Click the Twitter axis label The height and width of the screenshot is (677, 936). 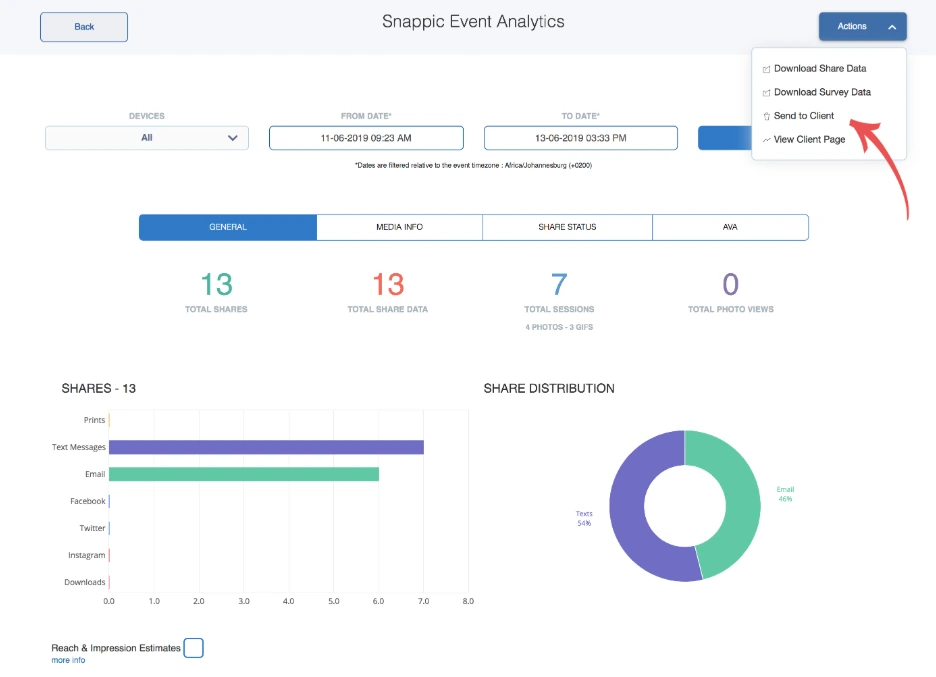coord(92,528)
